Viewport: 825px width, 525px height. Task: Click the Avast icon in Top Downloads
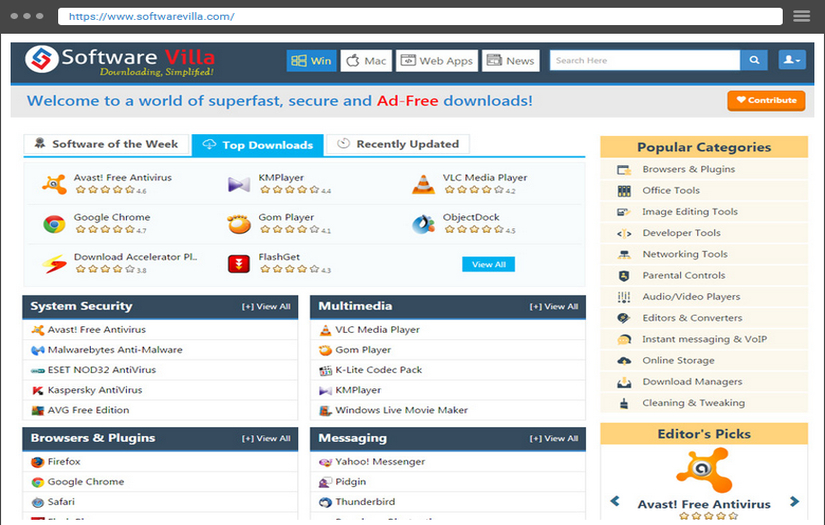coord(54,184)
